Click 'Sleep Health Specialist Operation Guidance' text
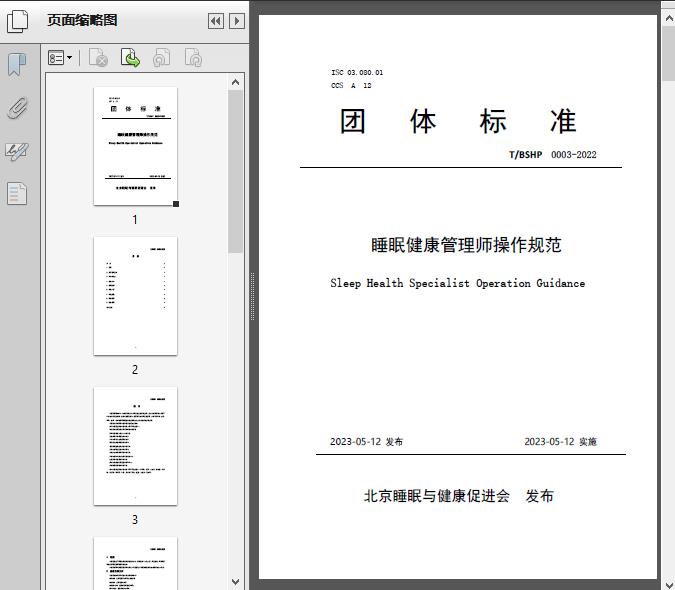This screenshot has height=590, width=675. [x=458, y=283]
